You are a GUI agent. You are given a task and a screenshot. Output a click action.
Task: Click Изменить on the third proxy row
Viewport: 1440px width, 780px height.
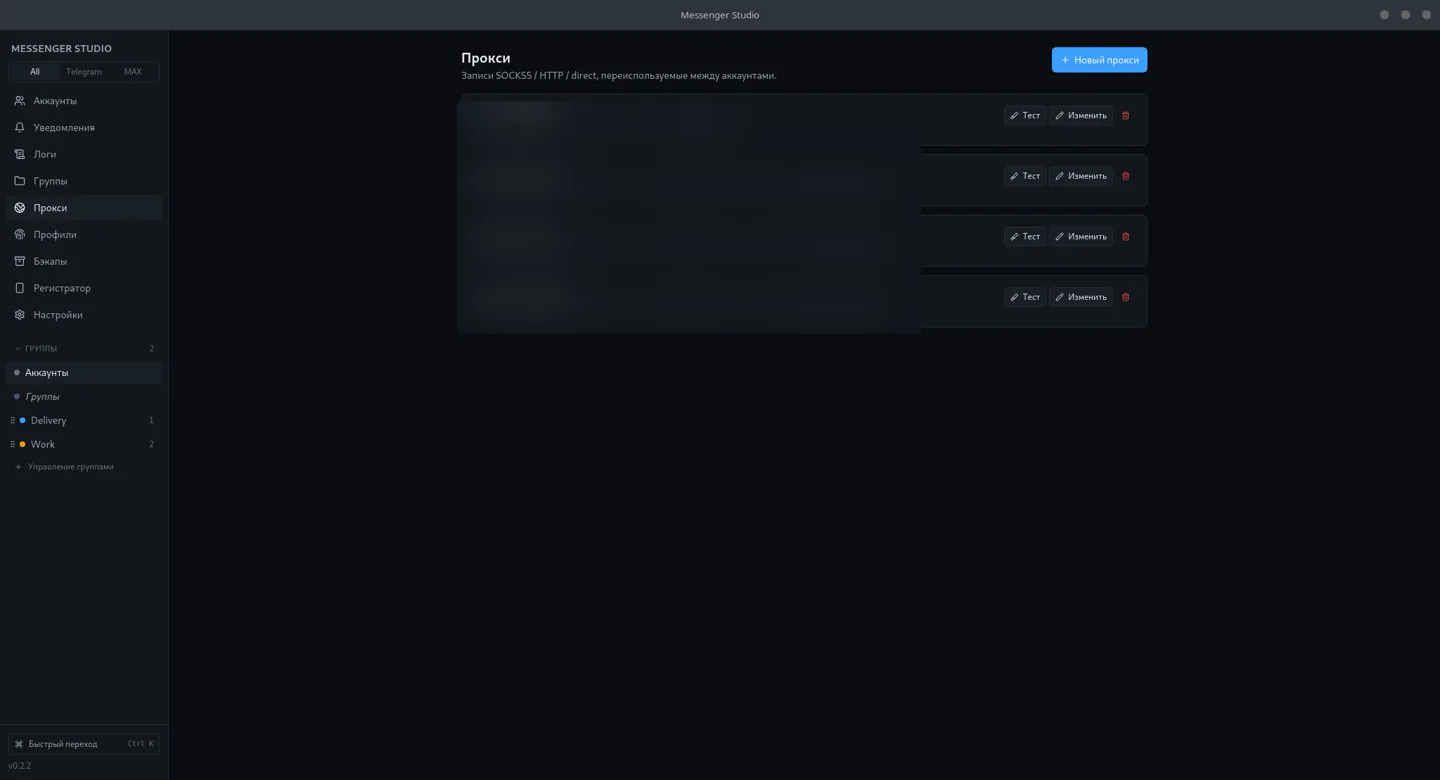coord(1081,237)
